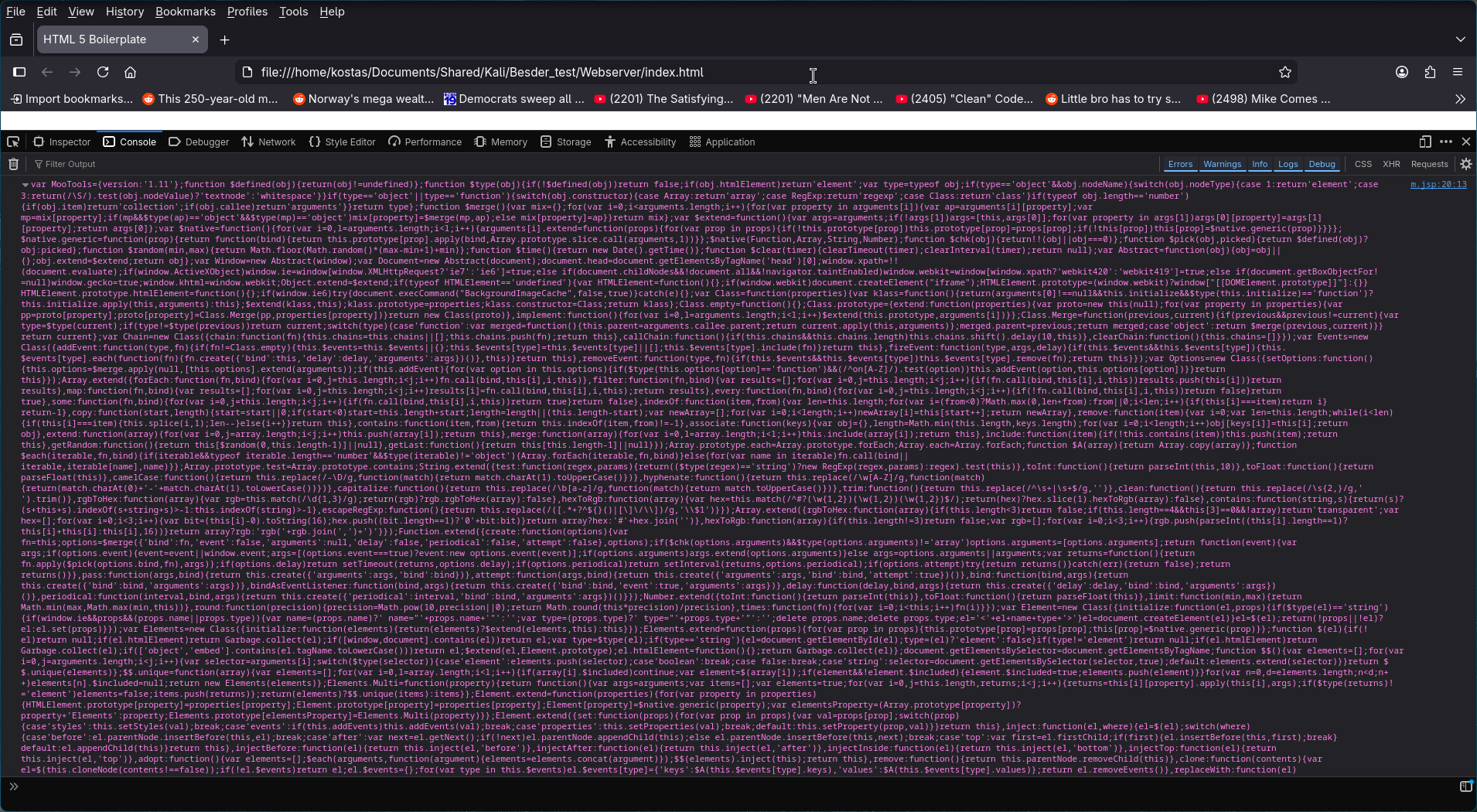Switch to the Network panel
Image resolution: width=1477 pixels, height=812 pixels.
(x=268, y=142)
